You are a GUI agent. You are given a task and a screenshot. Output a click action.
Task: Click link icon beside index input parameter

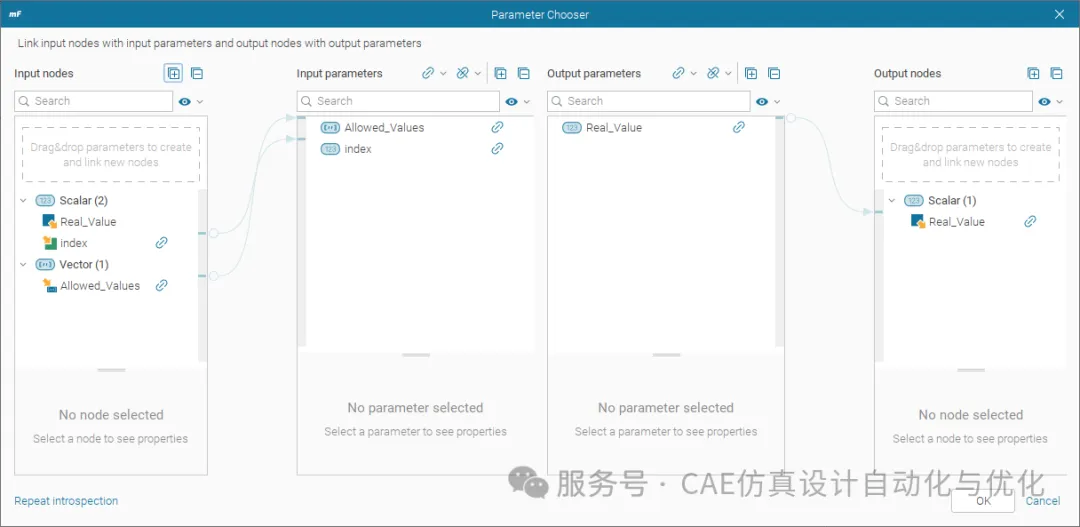[x=497, y=149]
